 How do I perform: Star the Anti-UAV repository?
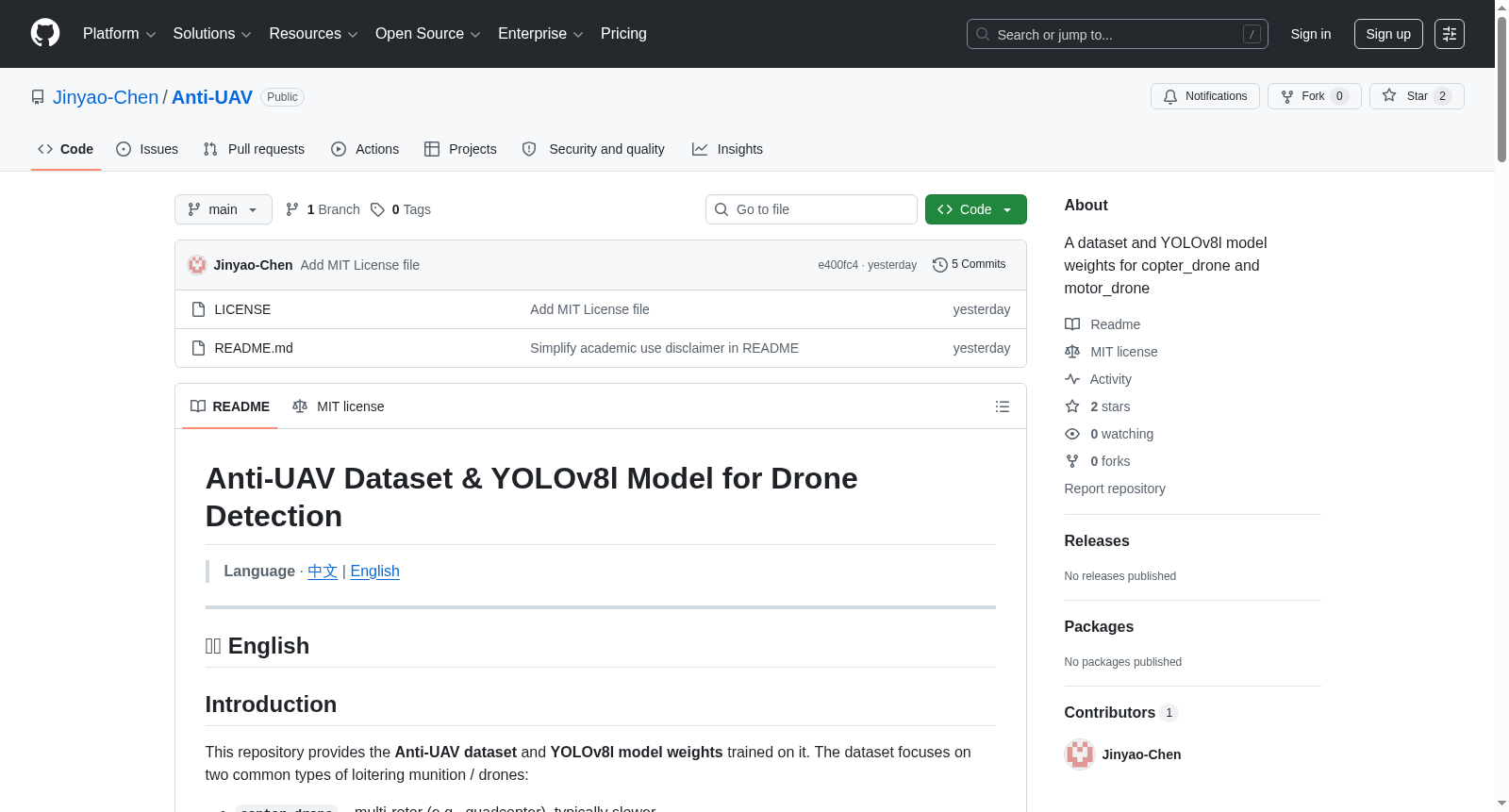click(1417, 96)
